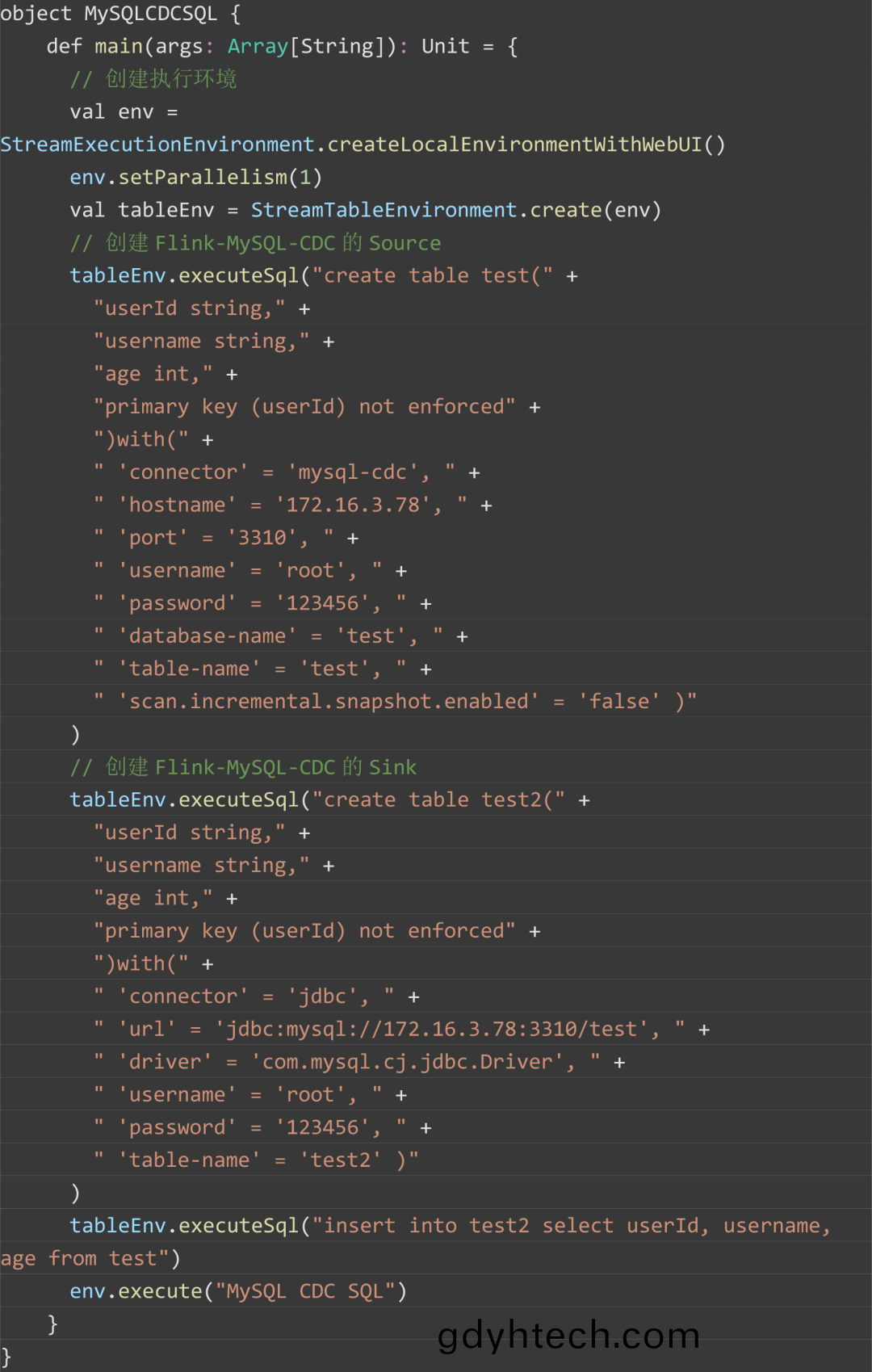The height and width of the screenshot is (1372, 872).
Task: Click the gdyhtech.com watermark text
Action: [x=568, y=1335]
